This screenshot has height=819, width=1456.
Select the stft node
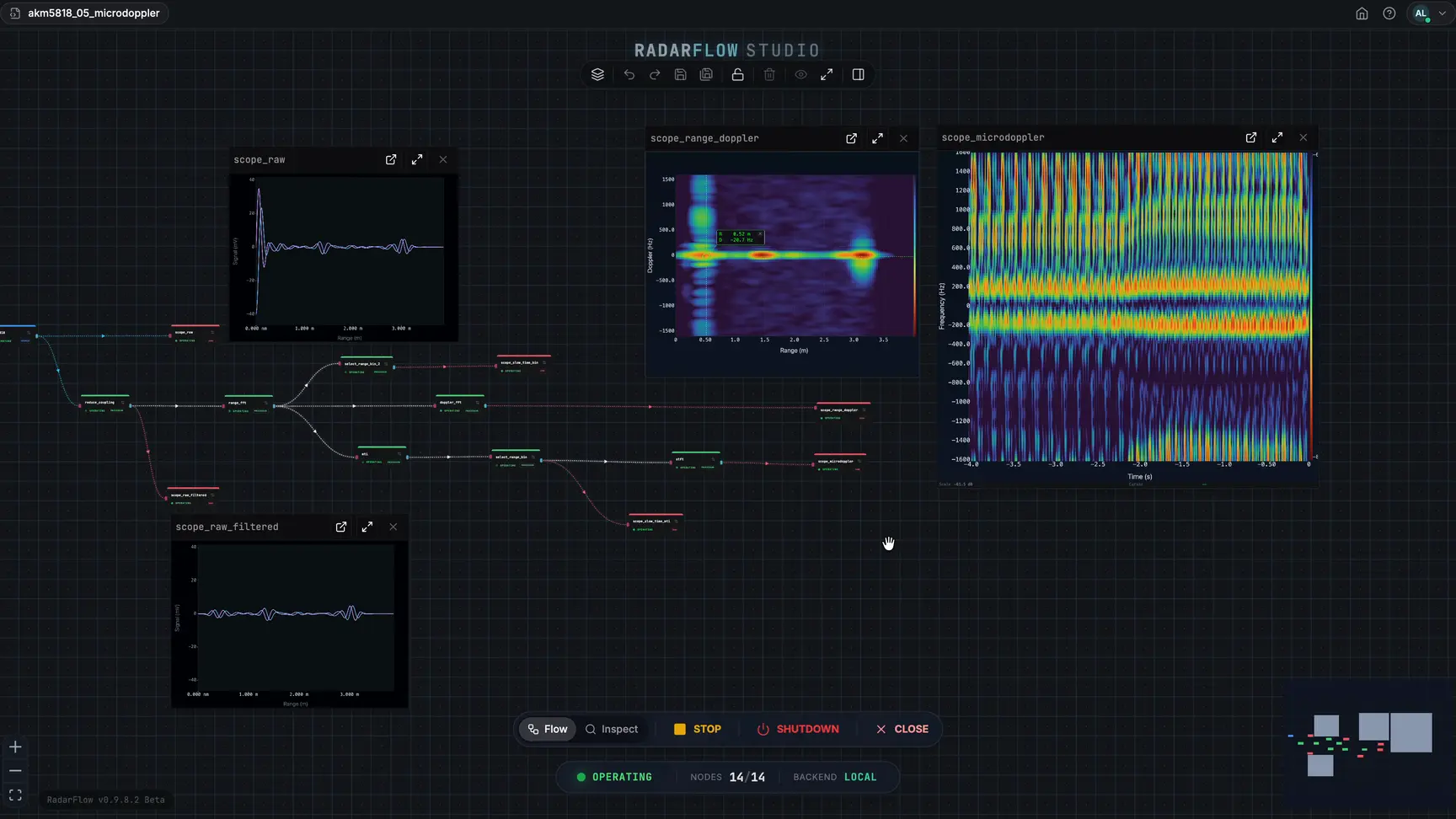pos(696,460)
